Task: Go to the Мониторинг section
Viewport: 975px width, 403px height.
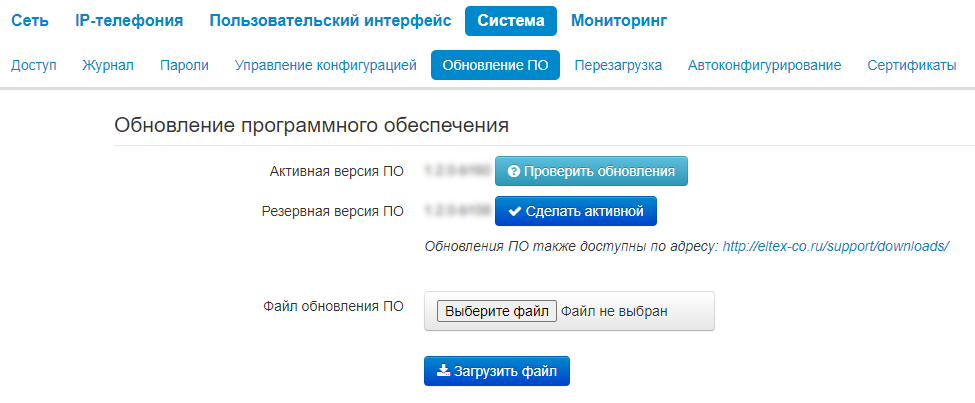Action: pyautogui.click(x=619, y=21)
